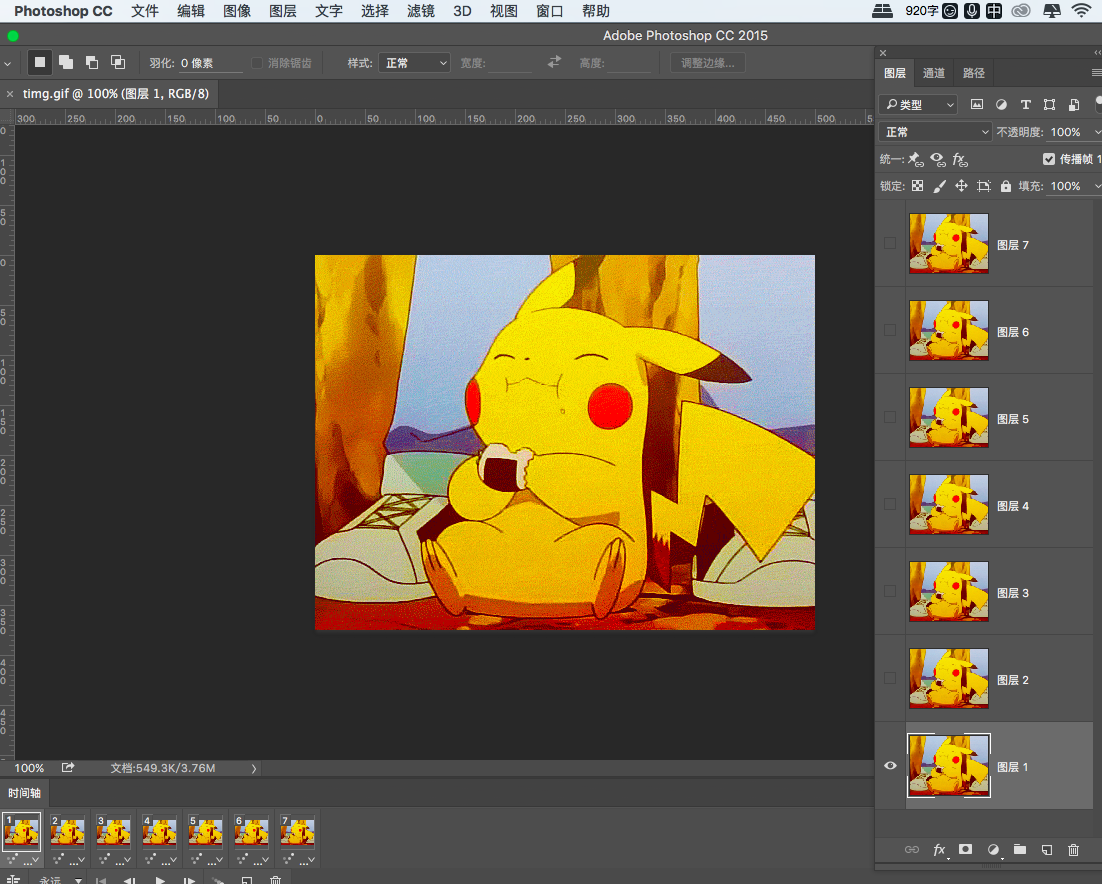Viewport: 1102px width, 884px height.
Task: Click the lock all padlock icon
Action: coord(1006,186)
